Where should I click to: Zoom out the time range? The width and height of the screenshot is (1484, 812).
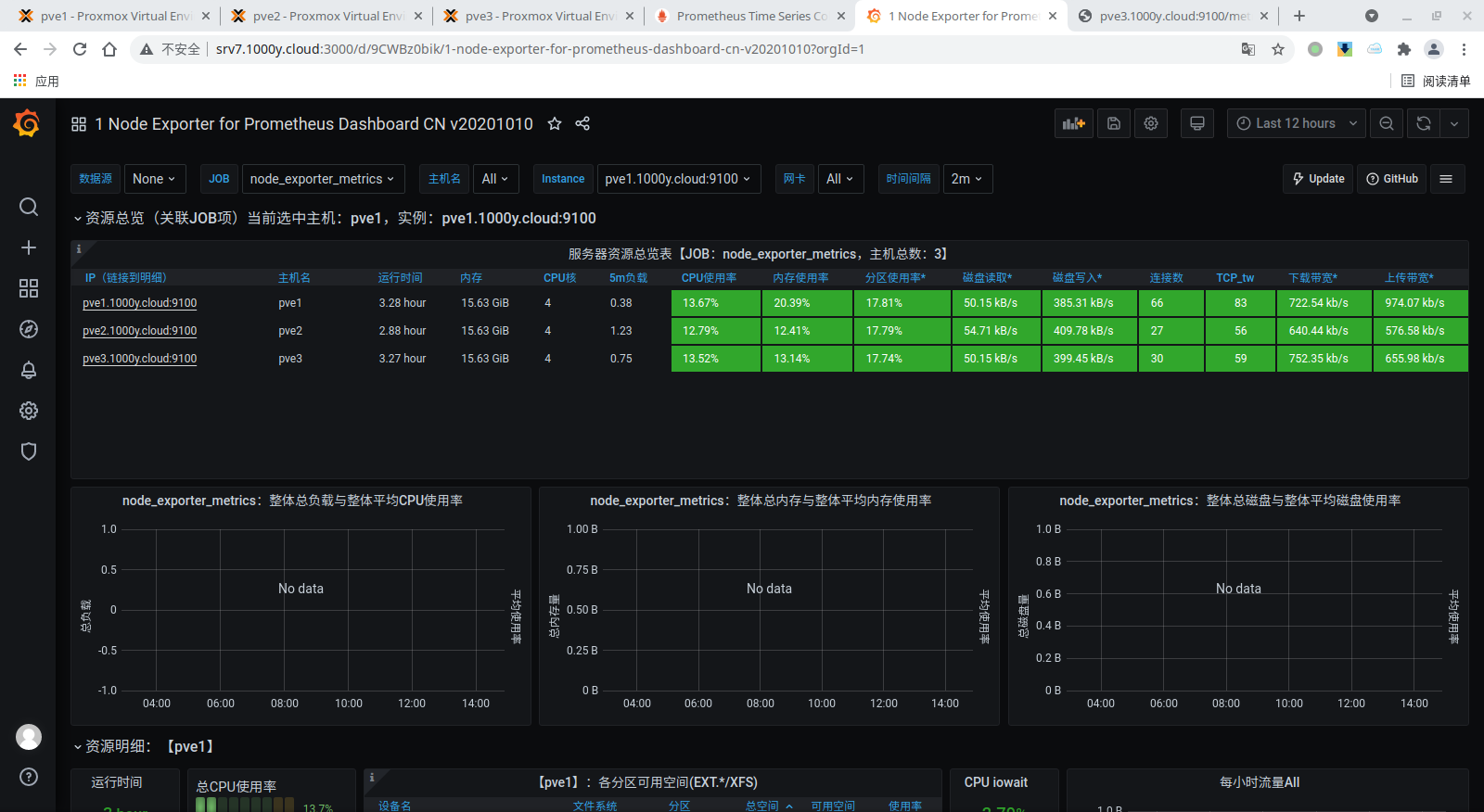[1387, 123]
